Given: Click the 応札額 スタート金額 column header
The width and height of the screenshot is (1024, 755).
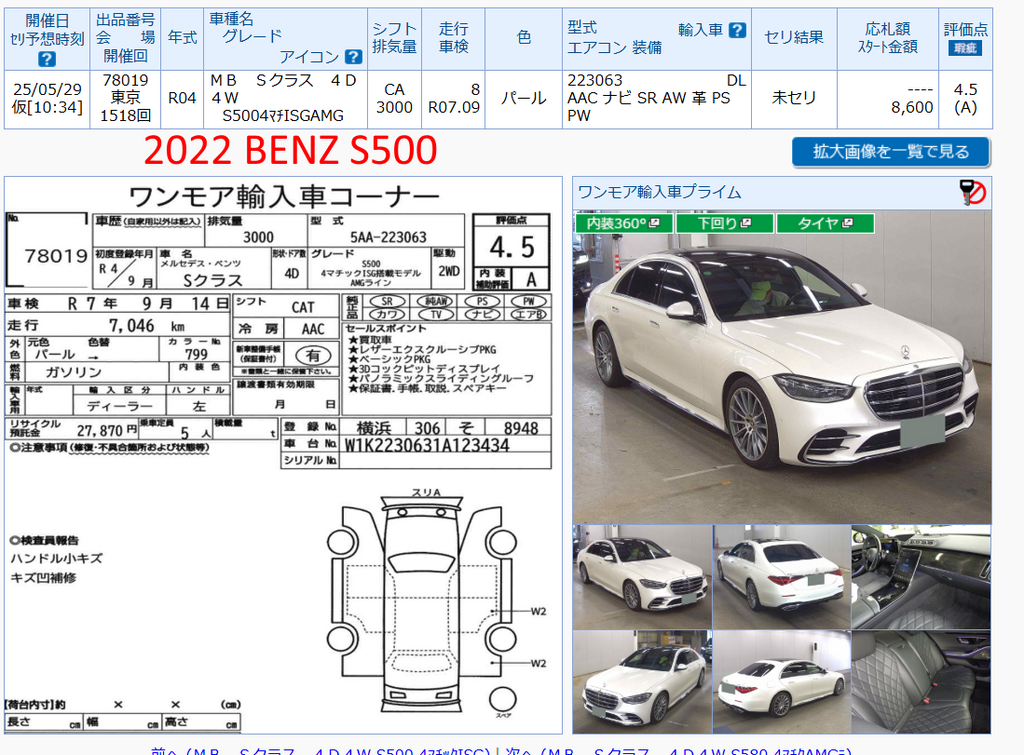Looking at the screenshot, I should pos(888,38).
